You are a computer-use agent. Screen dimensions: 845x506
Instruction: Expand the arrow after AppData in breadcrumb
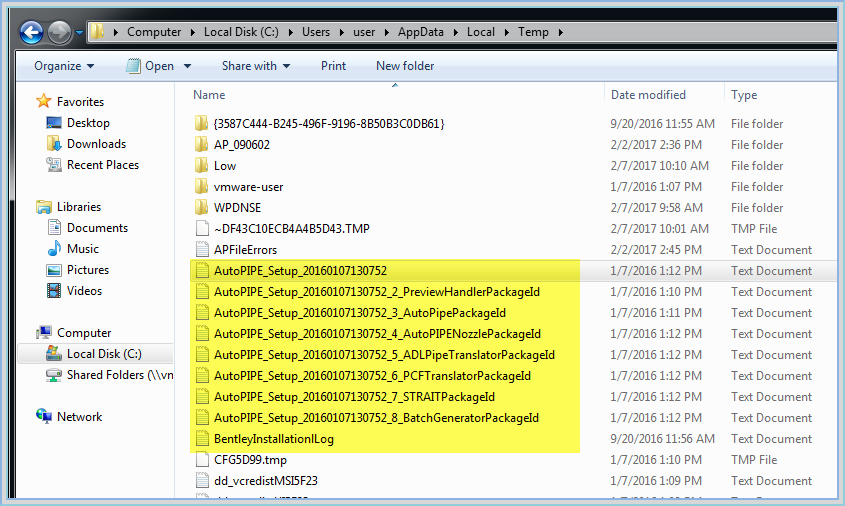455,32
